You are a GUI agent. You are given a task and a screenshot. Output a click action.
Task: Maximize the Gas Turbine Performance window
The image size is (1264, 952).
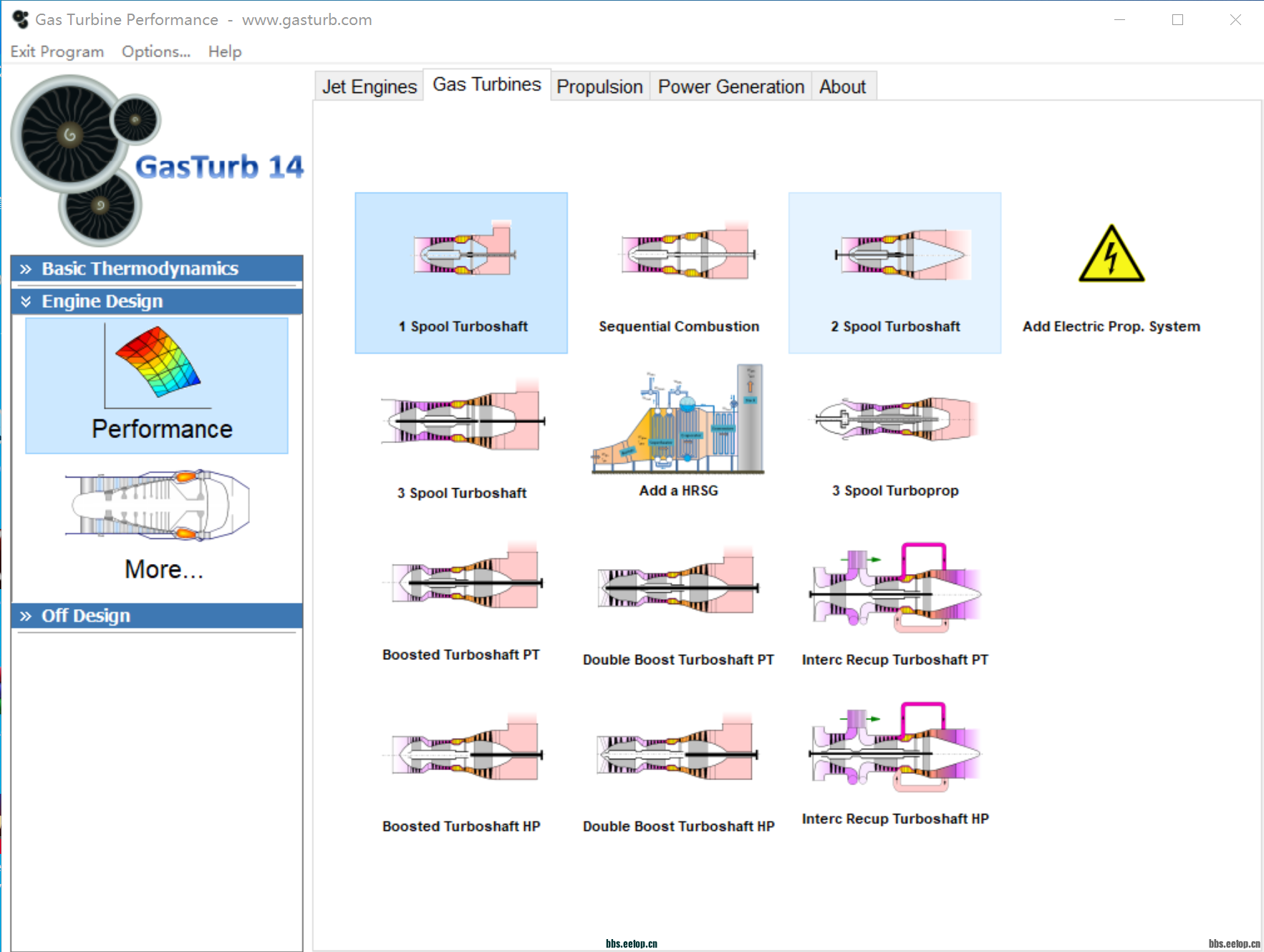click(x=1177, y=20)
